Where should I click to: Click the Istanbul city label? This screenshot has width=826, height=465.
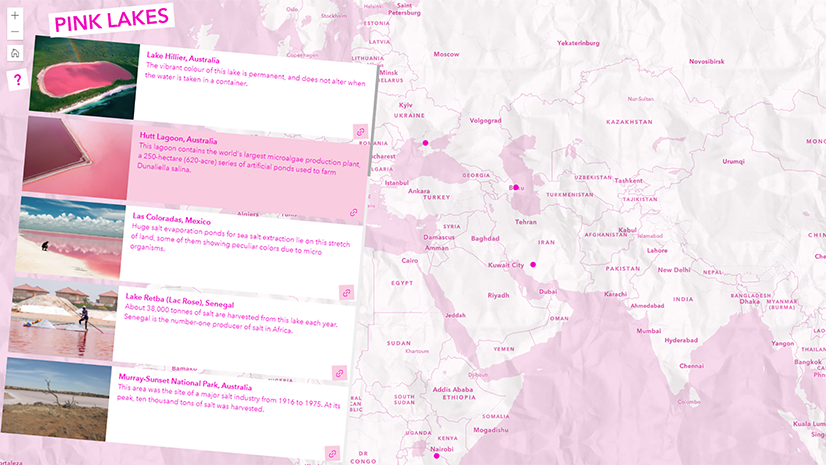click(x=396, y=183)
